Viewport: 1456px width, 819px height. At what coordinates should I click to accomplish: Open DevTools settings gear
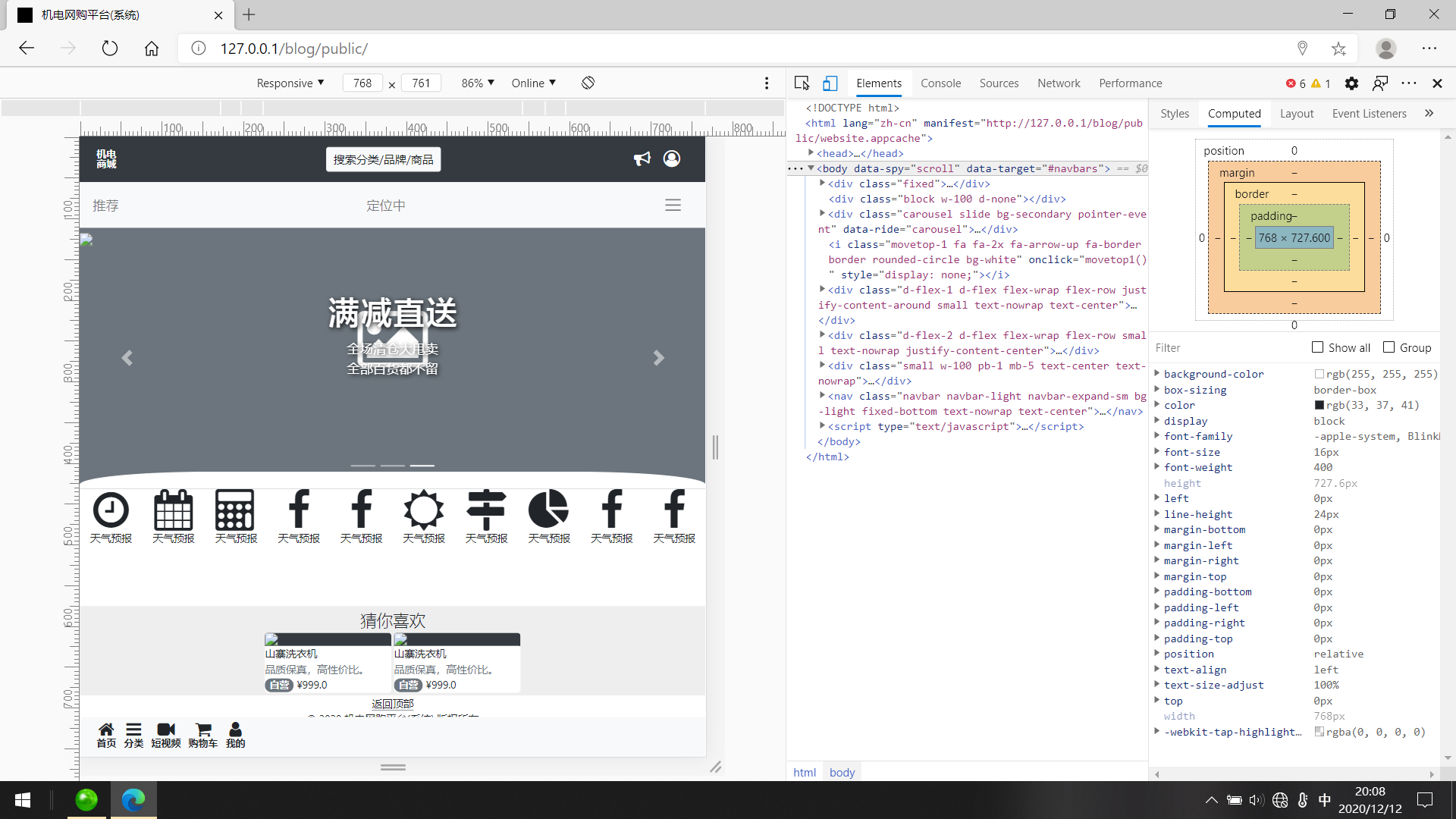click(1351, 83)
